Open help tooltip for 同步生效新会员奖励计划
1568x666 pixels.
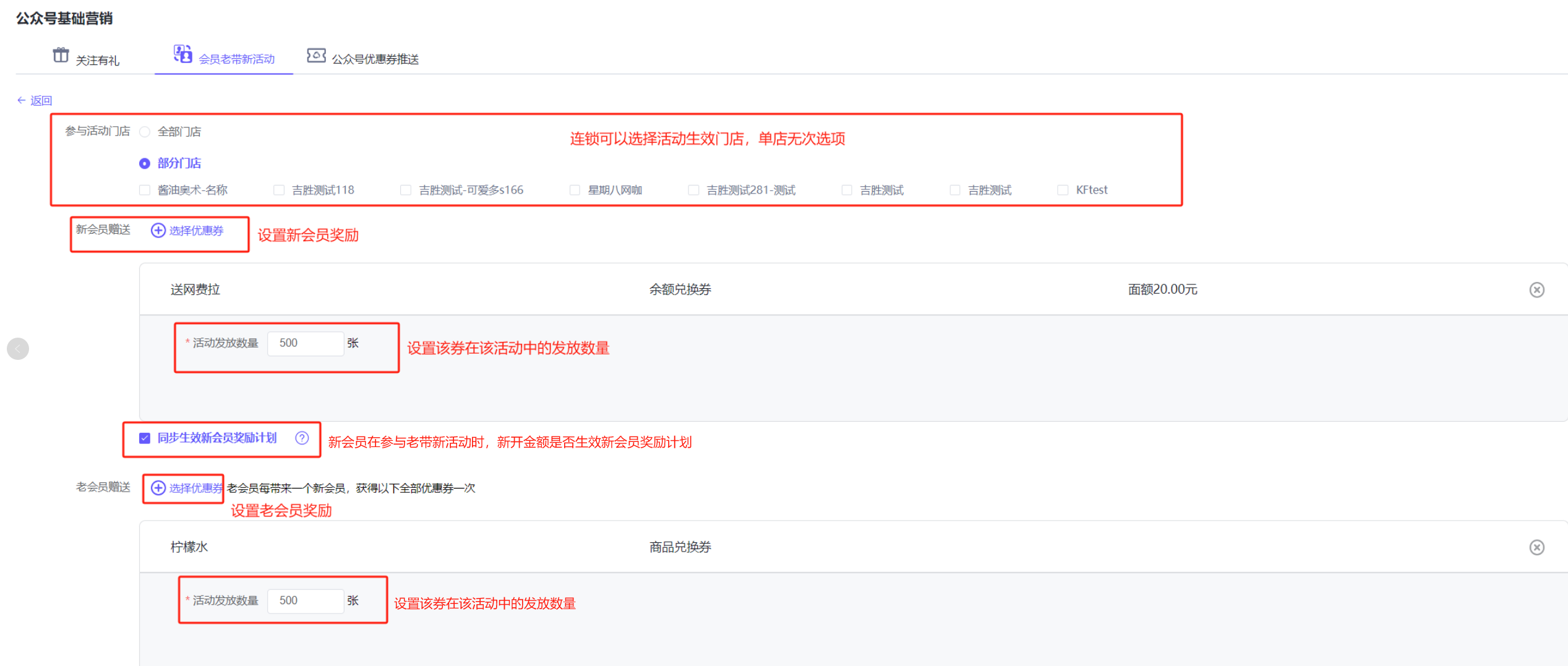[302, 438]
